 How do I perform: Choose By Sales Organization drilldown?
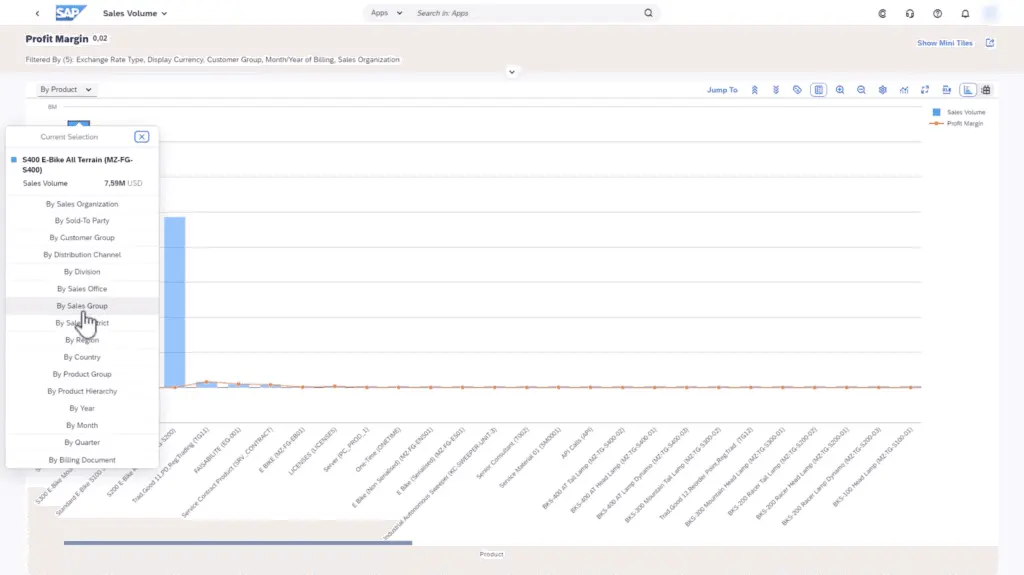[x=82, y=204]
